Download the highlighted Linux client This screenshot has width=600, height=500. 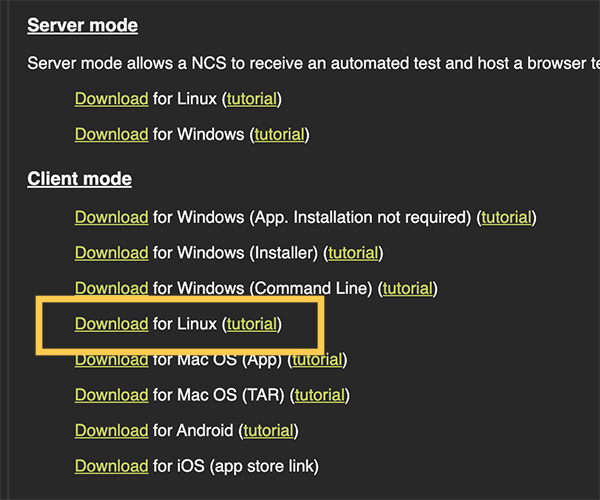[x=111, y=324]
